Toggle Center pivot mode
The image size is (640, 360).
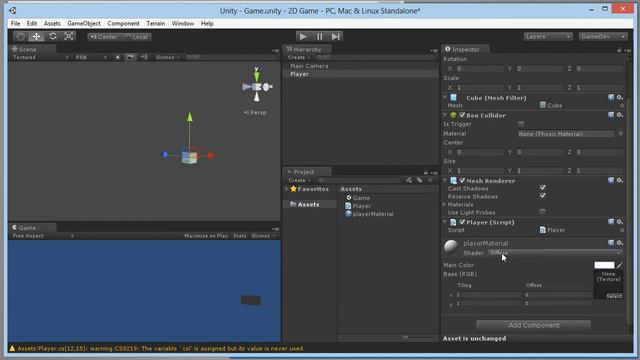(104, 37)
